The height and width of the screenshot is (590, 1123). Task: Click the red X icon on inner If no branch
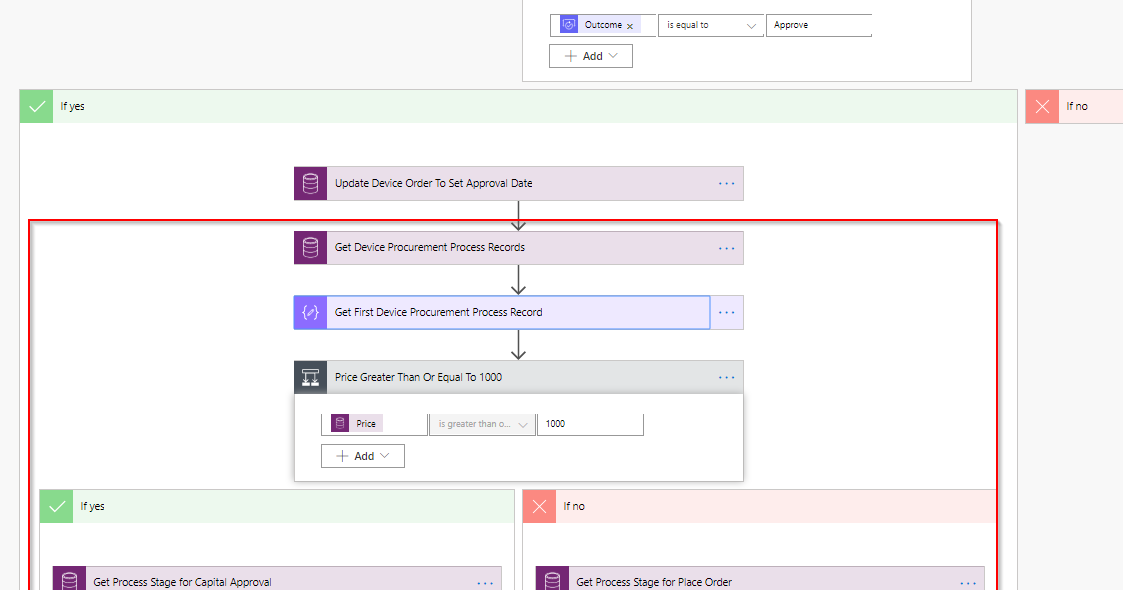(539, 506)
